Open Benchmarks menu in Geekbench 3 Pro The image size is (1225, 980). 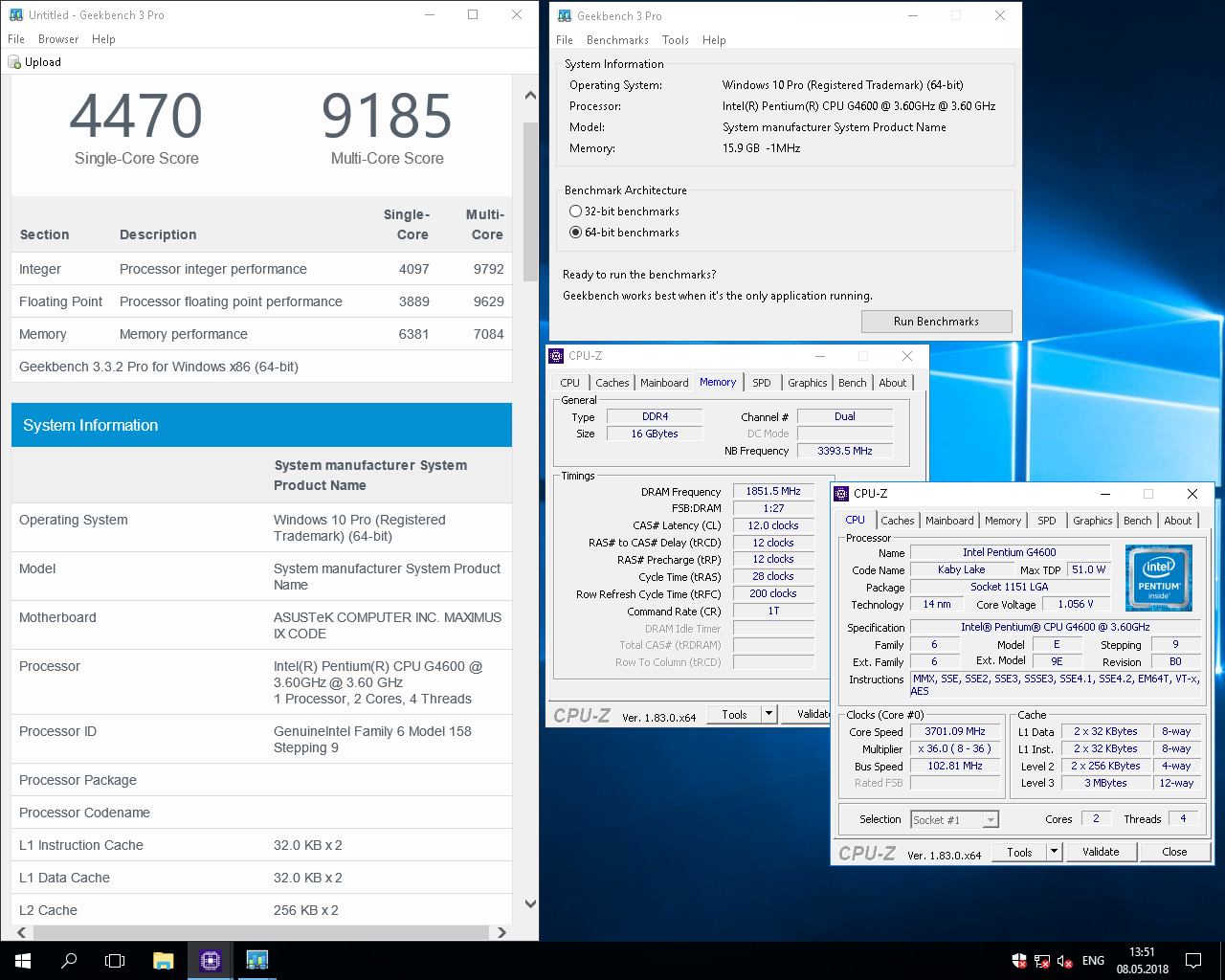pos(617,40)
